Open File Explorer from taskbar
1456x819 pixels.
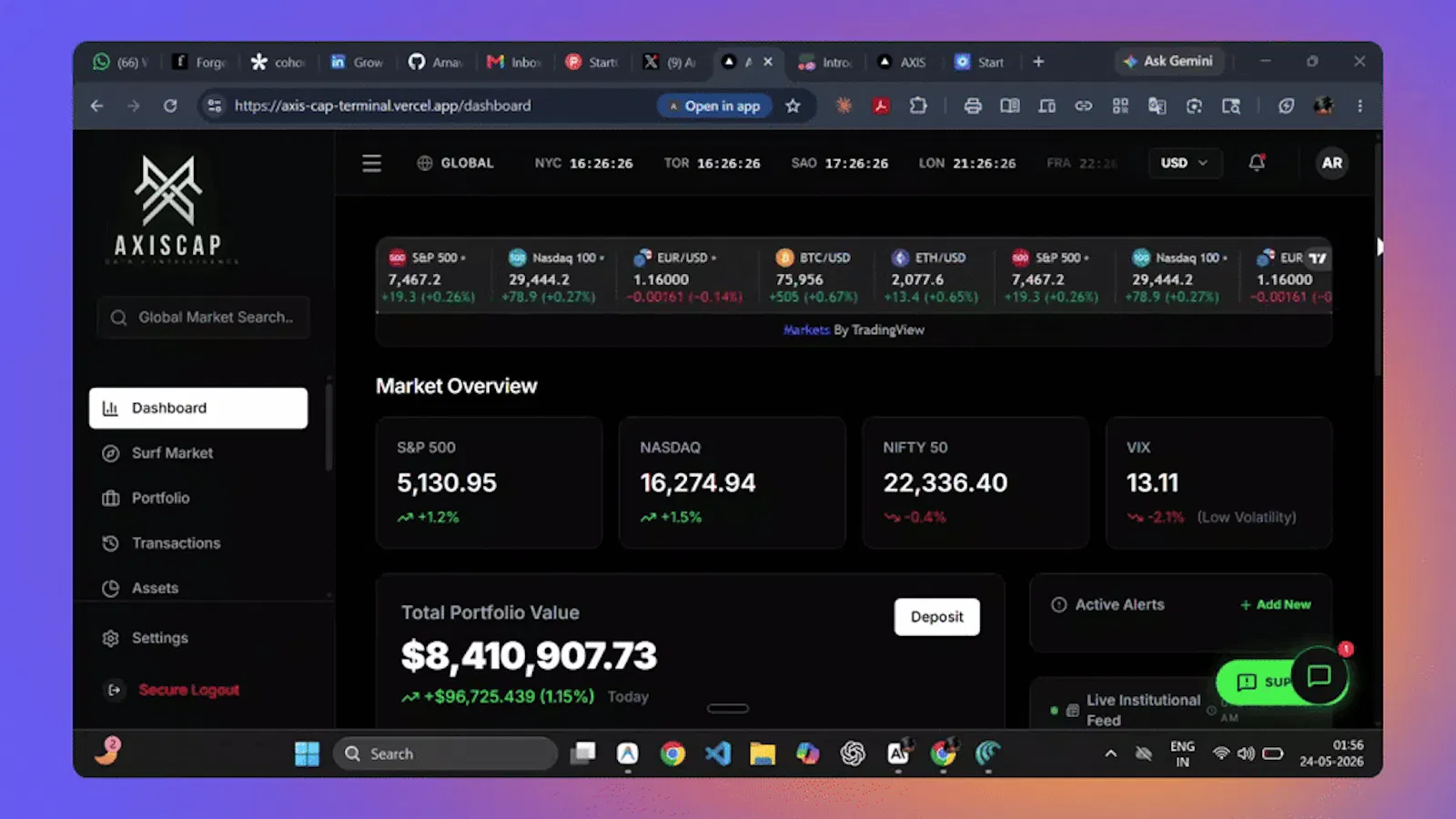click(x=763, y=753)
